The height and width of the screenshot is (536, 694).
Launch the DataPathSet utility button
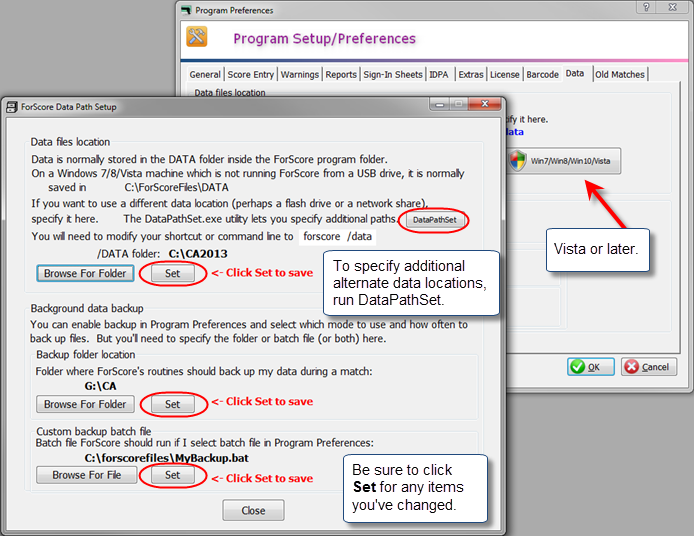tap(435, 220)
